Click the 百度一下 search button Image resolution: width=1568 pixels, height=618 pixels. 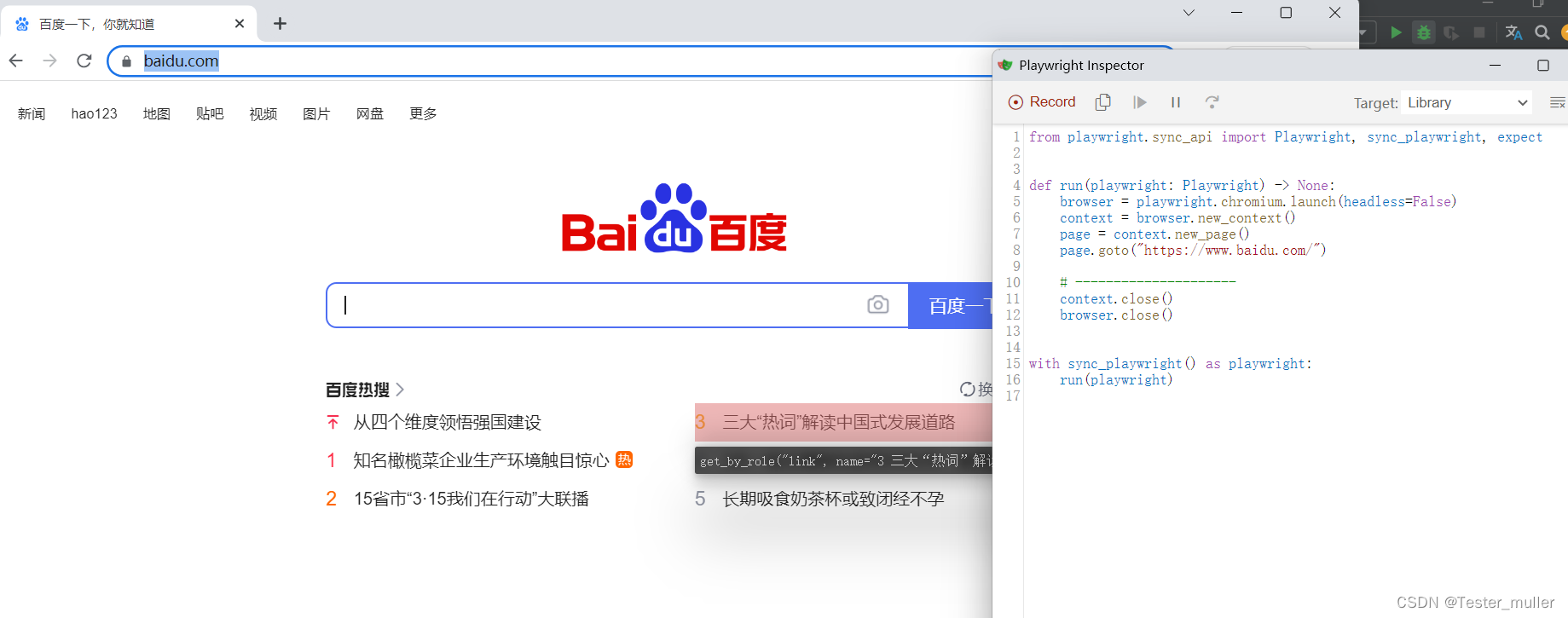(951, 305)
